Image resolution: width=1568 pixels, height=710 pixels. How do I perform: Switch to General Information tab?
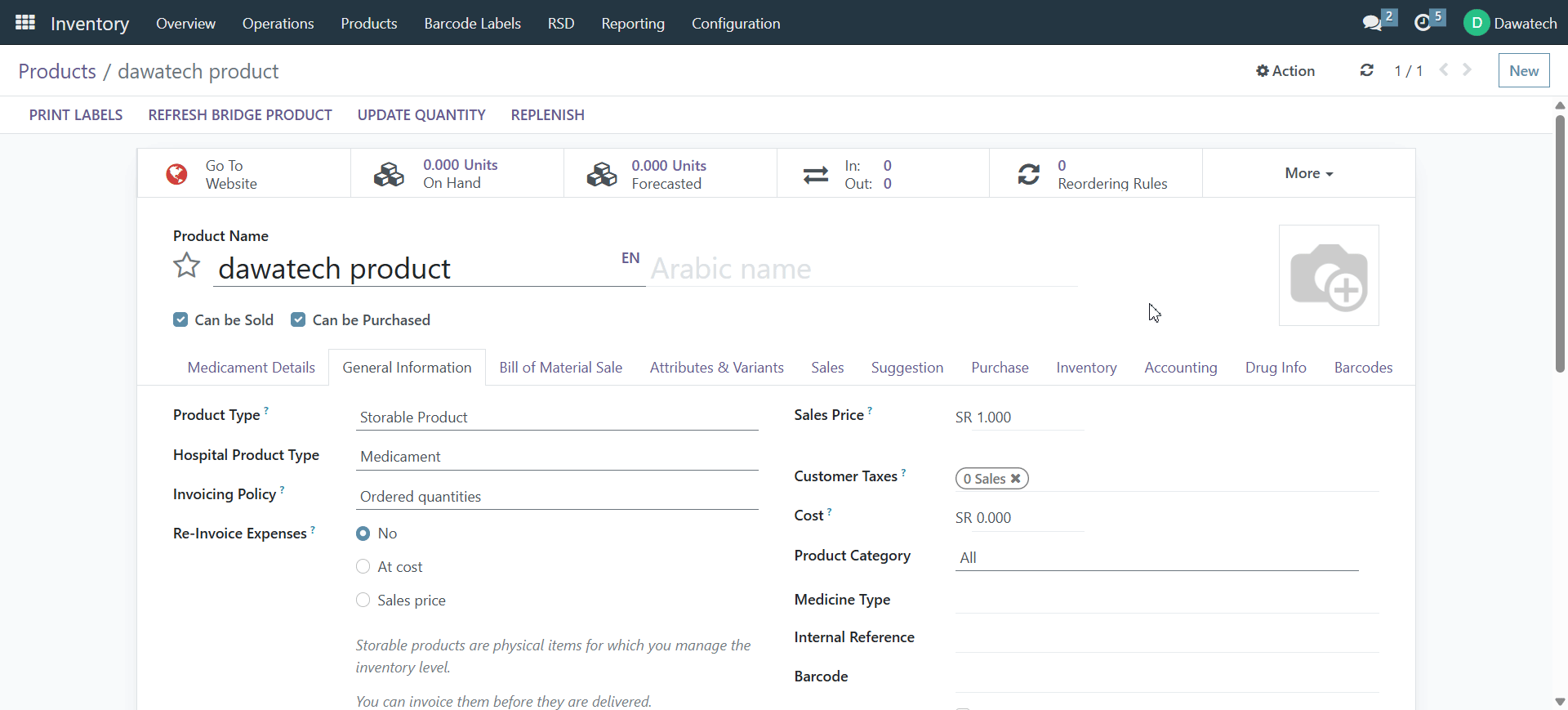(407, 368)
